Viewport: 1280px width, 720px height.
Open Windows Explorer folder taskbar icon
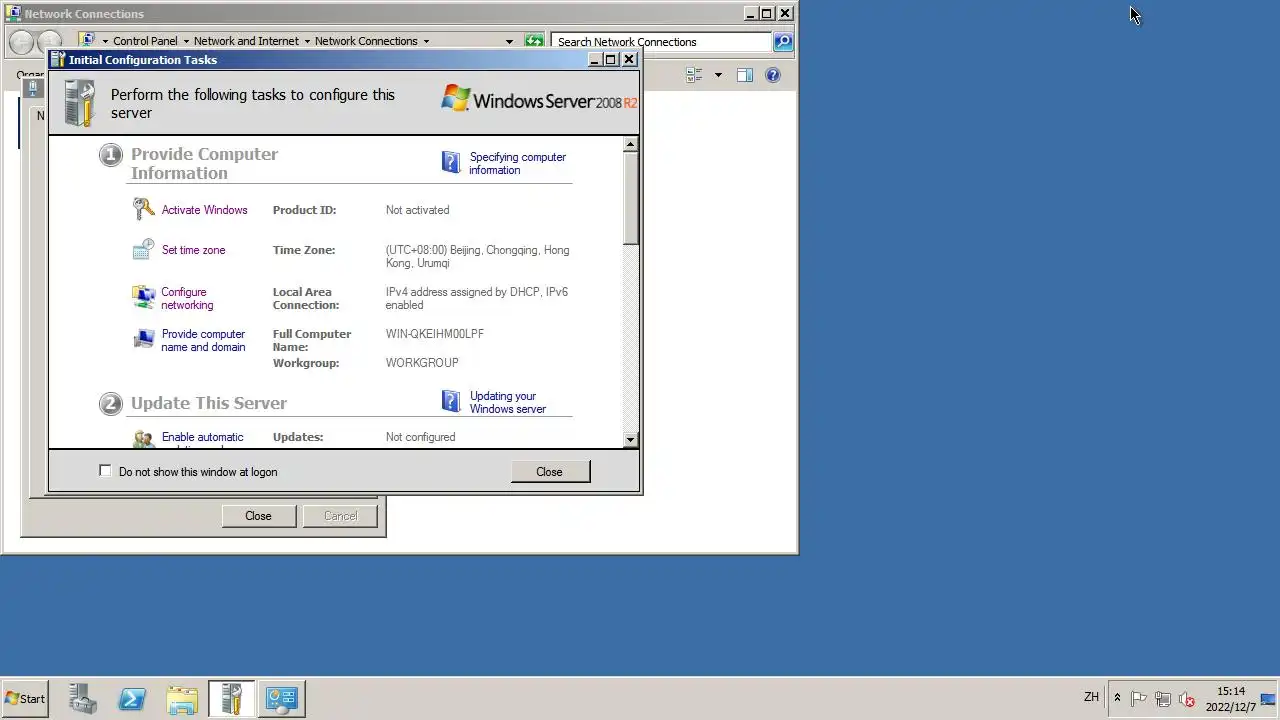click(x=182, y=698)
